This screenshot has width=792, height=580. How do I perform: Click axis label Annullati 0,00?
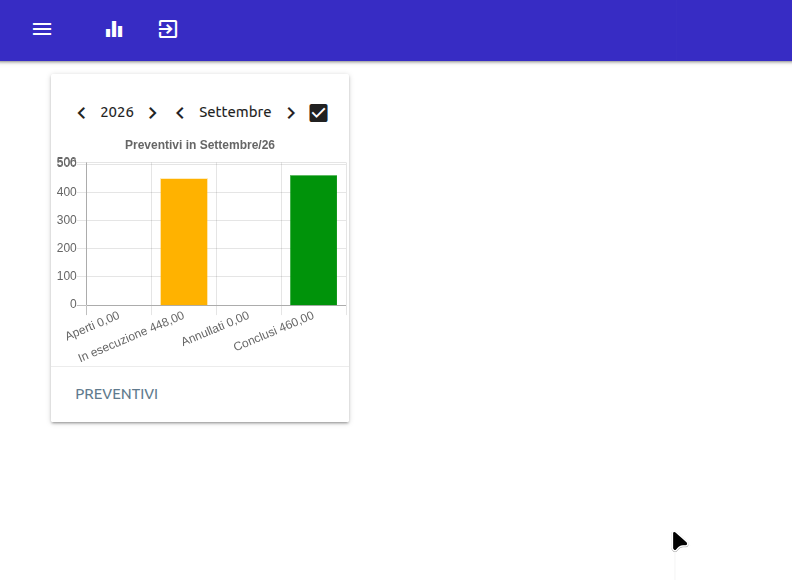click(215, 328)
